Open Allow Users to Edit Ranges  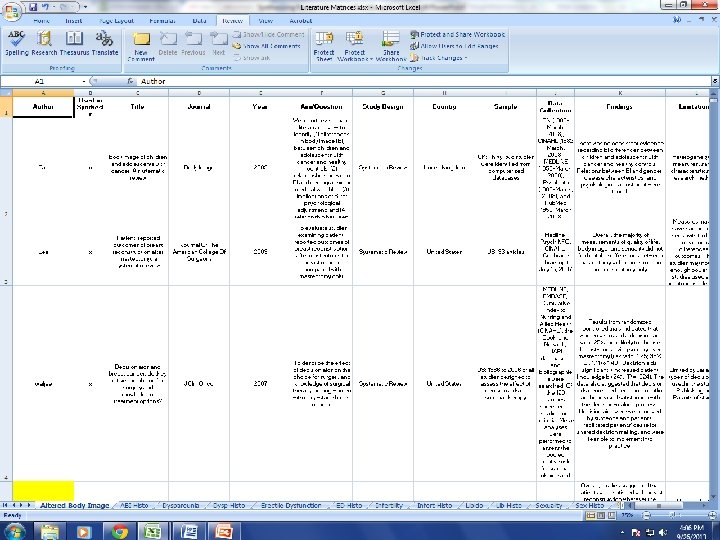pos(454,46)
